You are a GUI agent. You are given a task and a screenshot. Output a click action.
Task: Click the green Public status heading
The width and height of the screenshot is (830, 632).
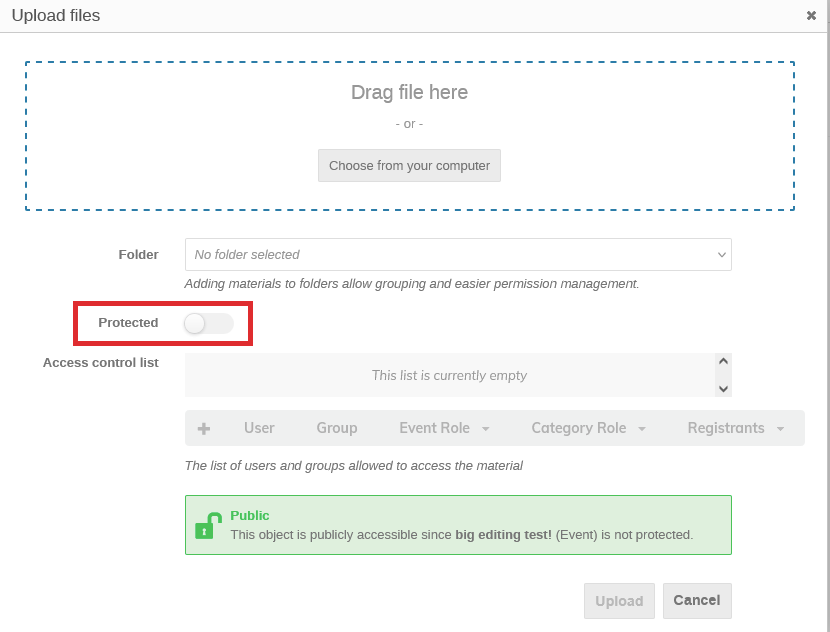point(250,515)
